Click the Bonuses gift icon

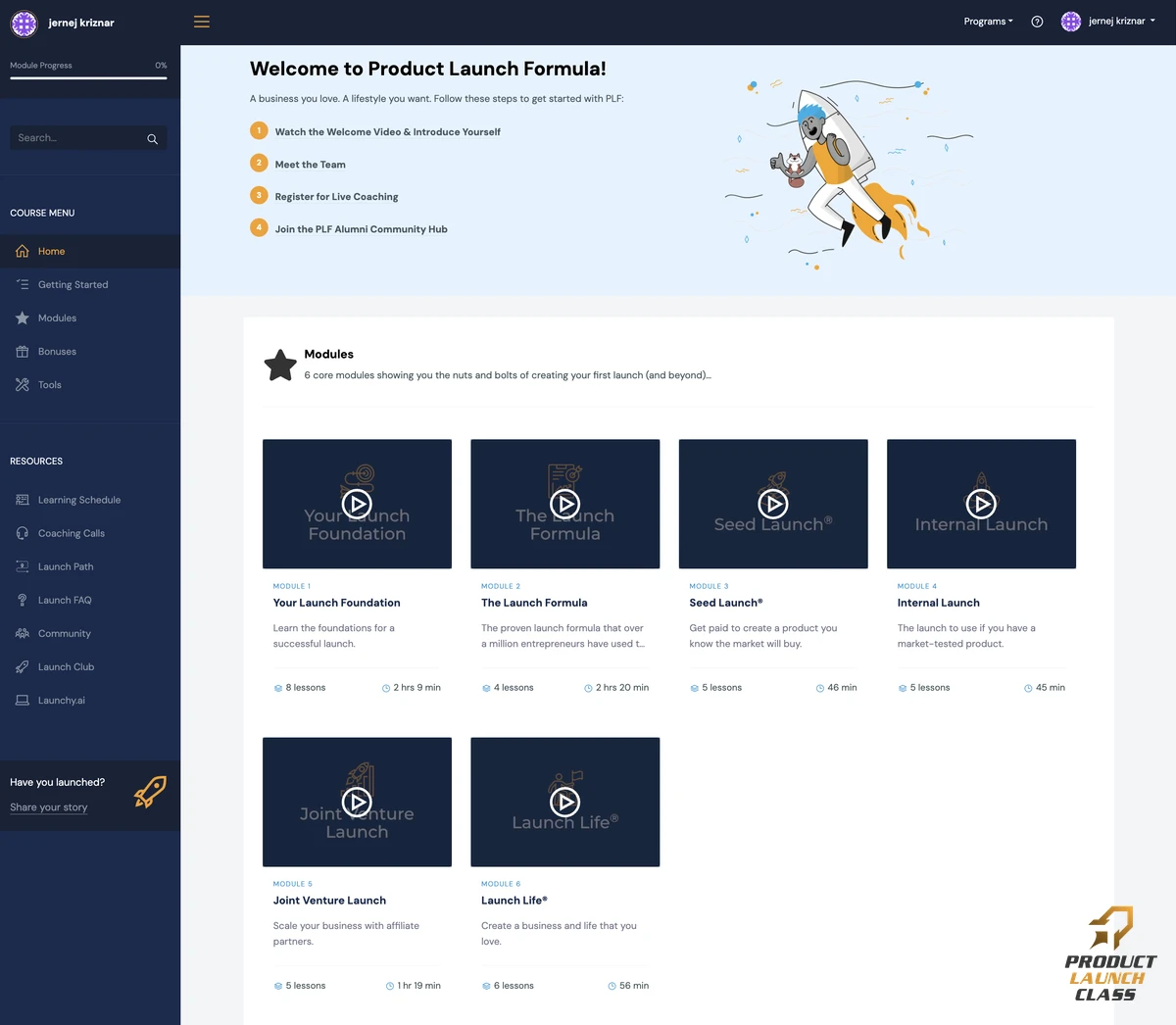click(23, 352)
